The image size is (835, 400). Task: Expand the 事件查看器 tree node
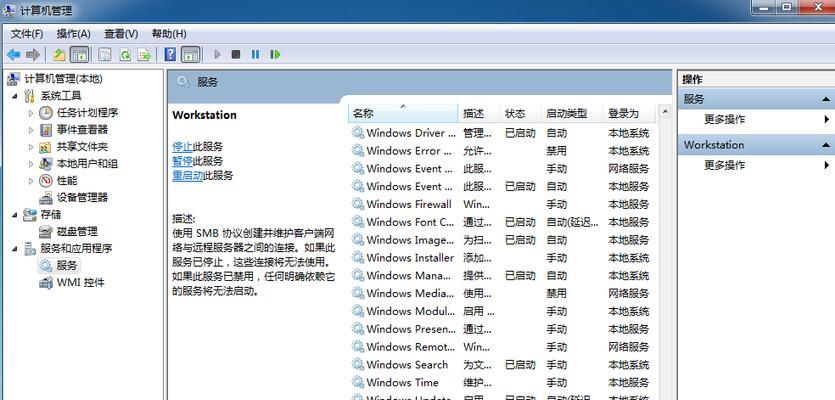[30, 130]
